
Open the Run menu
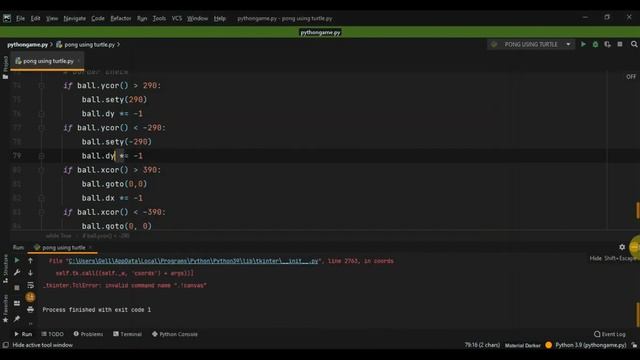point(142,18)
